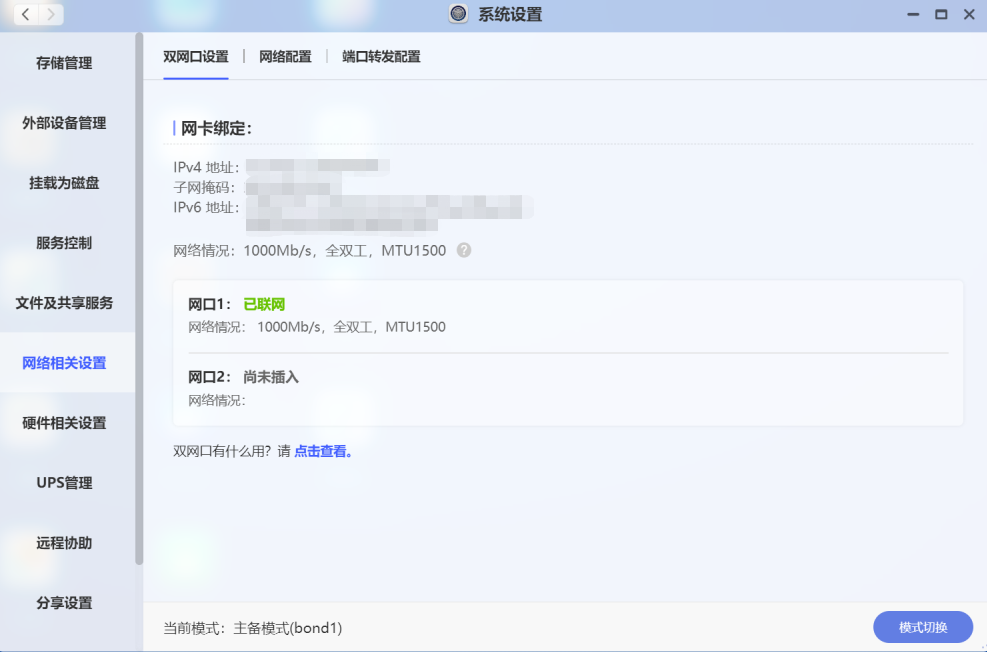
Task: Click the IPv4 地址 label
Action: point(206,167)
